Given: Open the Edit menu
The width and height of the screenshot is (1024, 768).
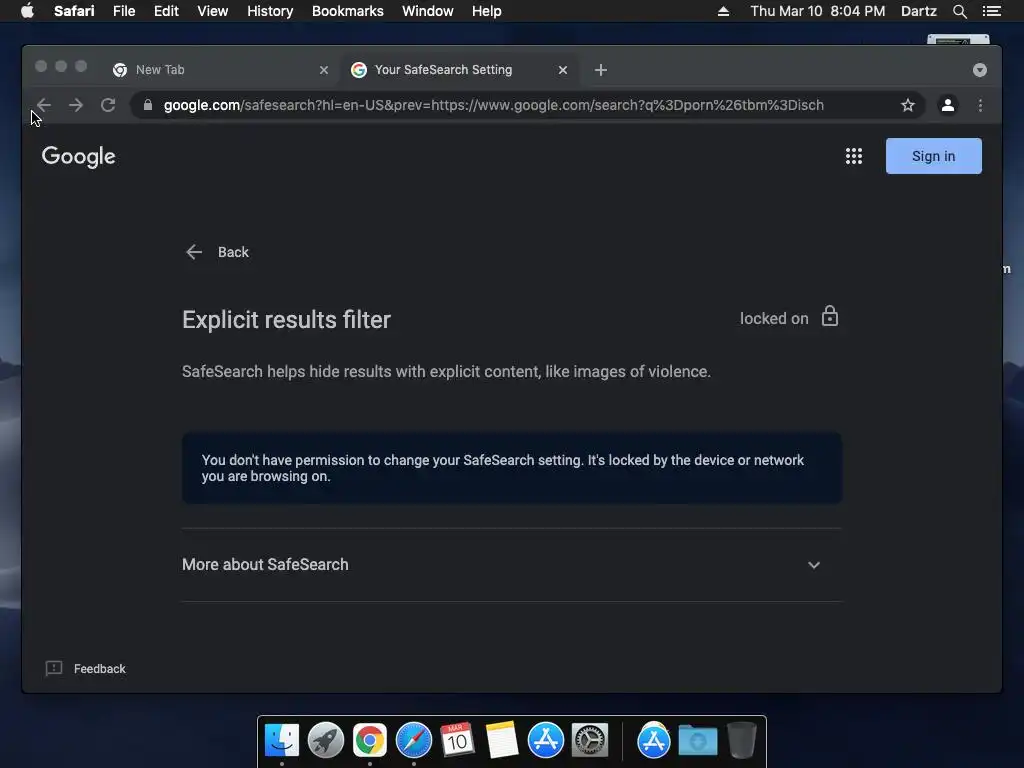Looking at the screenshot, I should [x=166, y=11].
